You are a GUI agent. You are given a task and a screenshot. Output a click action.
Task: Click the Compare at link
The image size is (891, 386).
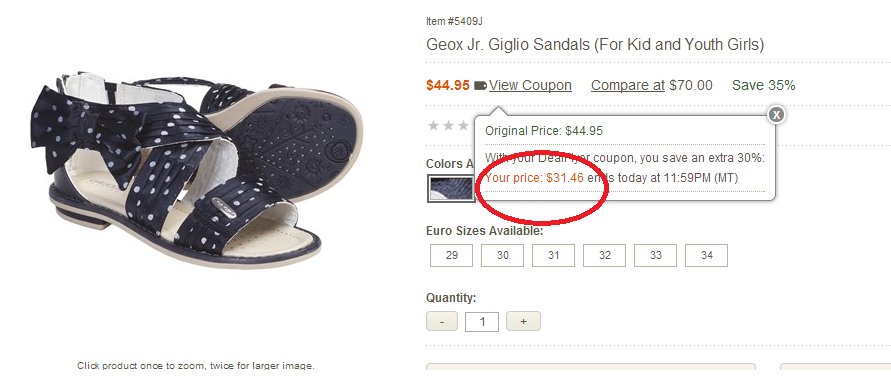[628, 85]
